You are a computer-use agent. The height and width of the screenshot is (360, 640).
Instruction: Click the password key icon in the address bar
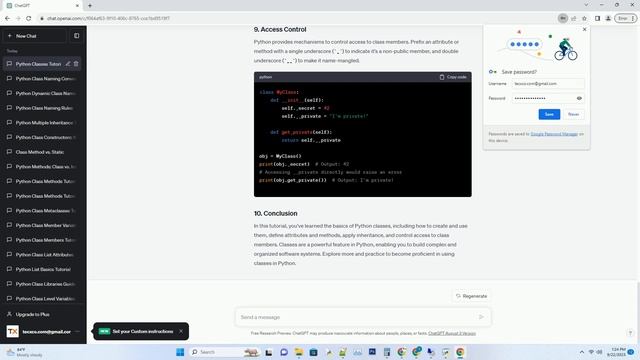[563, 18]
